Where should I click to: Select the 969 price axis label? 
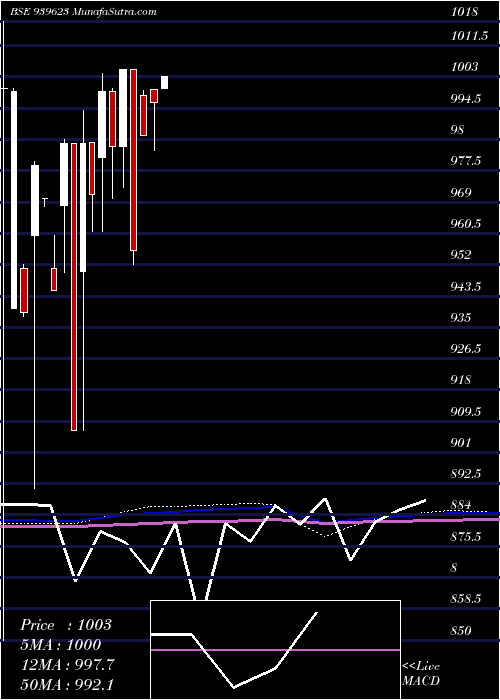pos(462,192)
